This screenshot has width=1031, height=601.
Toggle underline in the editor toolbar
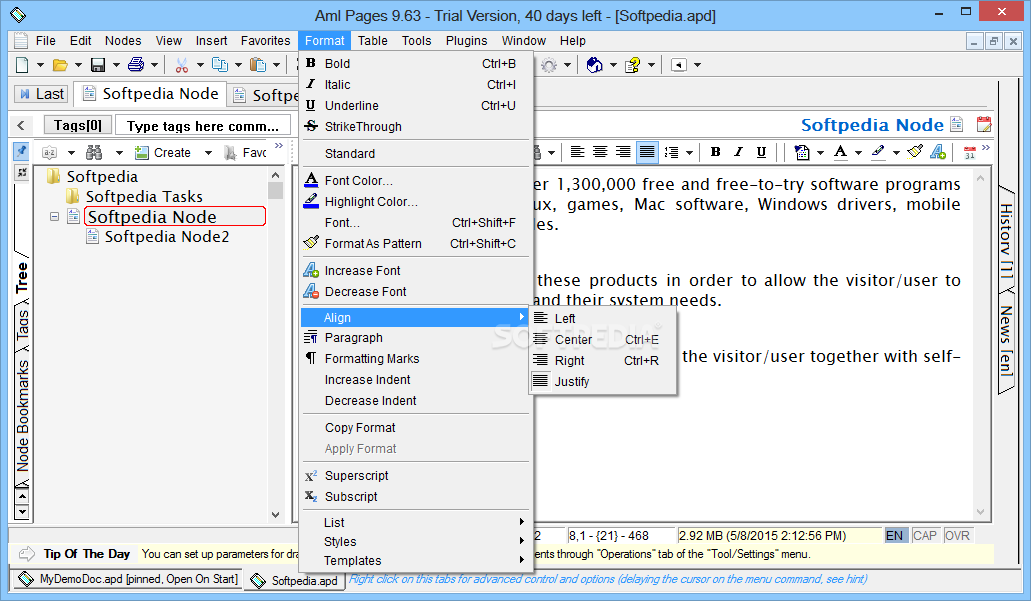[761, 152]
